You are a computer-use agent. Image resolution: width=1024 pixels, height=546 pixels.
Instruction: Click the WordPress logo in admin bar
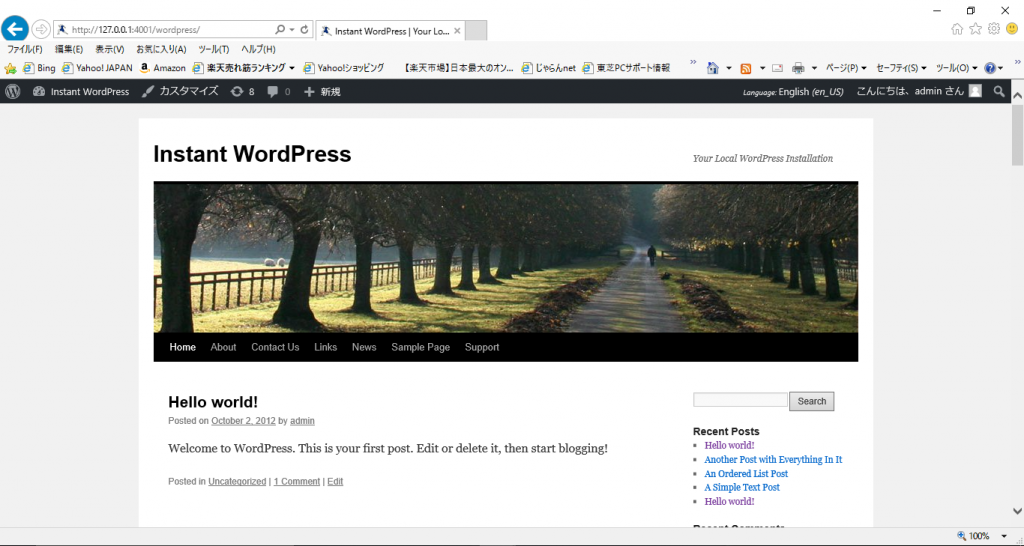[13, 92]
